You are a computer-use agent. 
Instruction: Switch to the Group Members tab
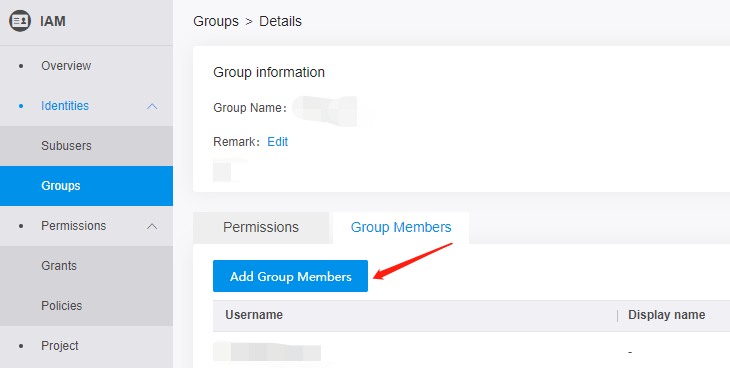pos(401,227)
